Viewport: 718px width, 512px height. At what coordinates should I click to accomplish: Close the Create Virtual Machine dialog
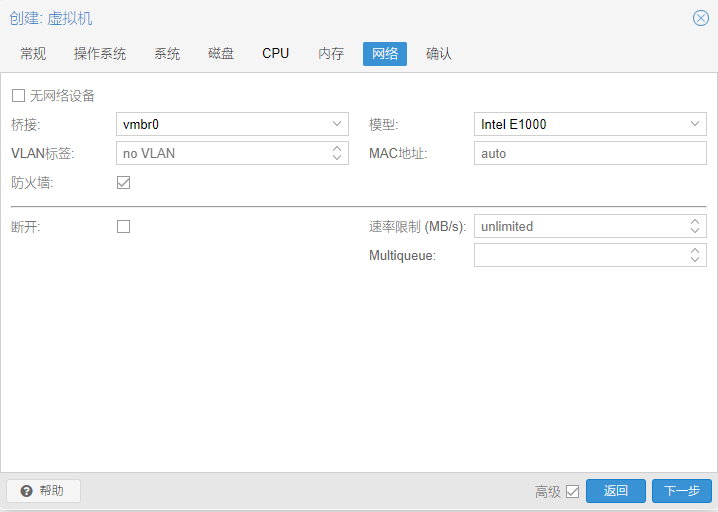(701, 18)
